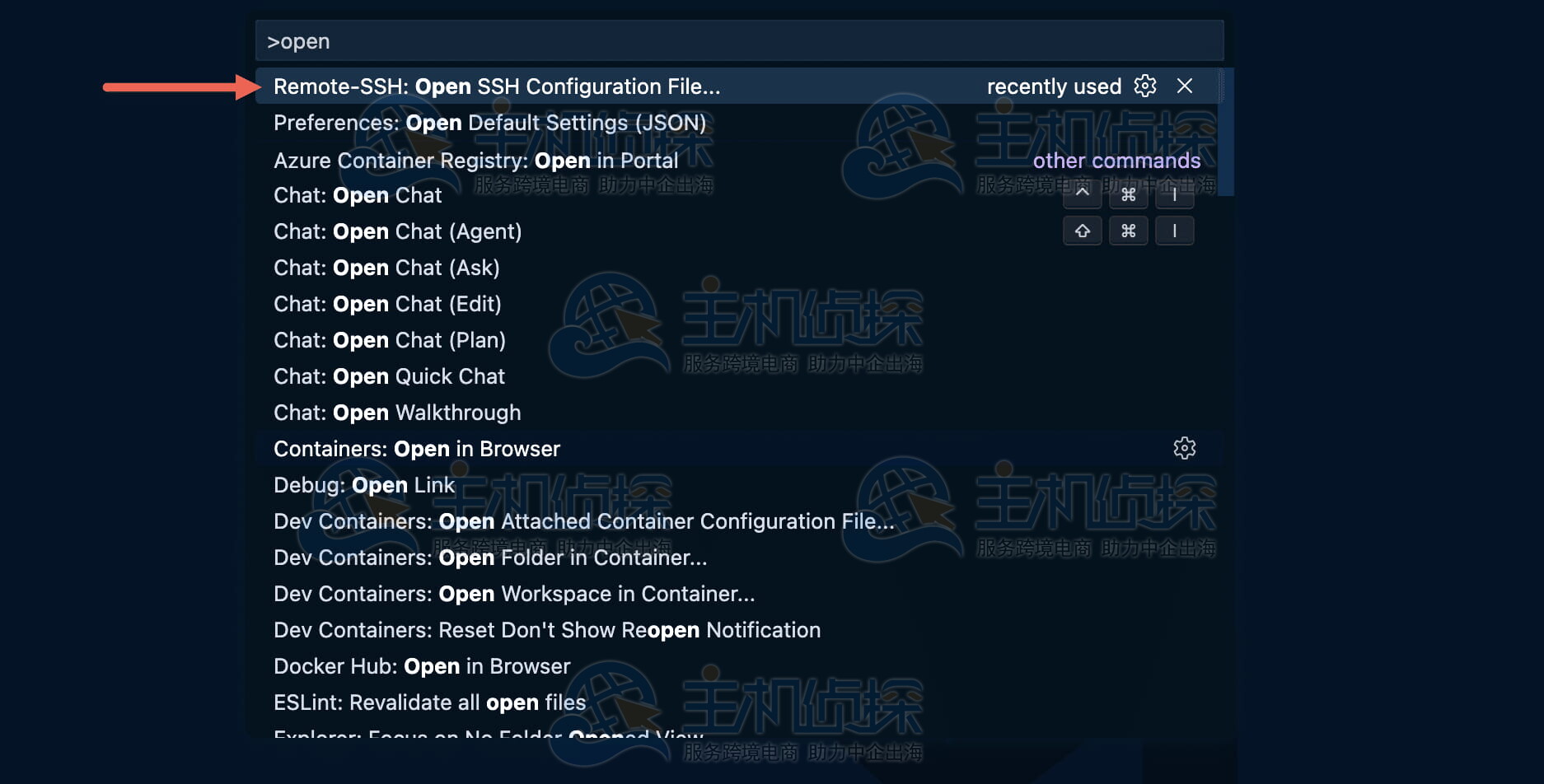Screen dimensions: 1544x784
Task: Click gear icon on Containers: Open in Browser
Action: (x=1184, y=448)
